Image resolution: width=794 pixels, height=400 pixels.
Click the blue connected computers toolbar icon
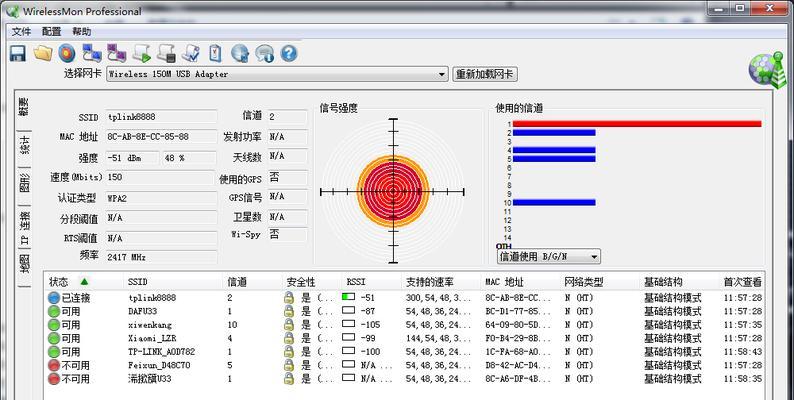(x=92, y=53)
